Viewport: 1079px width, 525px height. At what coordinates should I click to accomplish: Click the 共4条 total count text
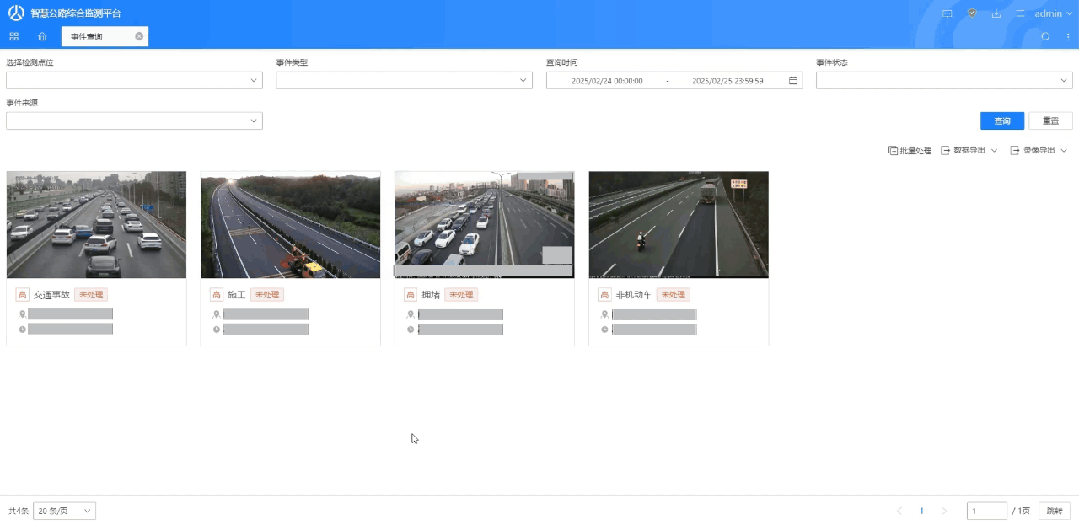point(18,511)
